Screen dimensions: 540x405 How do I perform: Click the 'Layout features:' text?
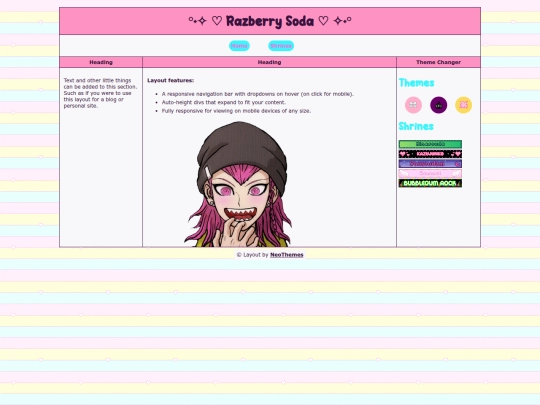(x=170, y=80)
